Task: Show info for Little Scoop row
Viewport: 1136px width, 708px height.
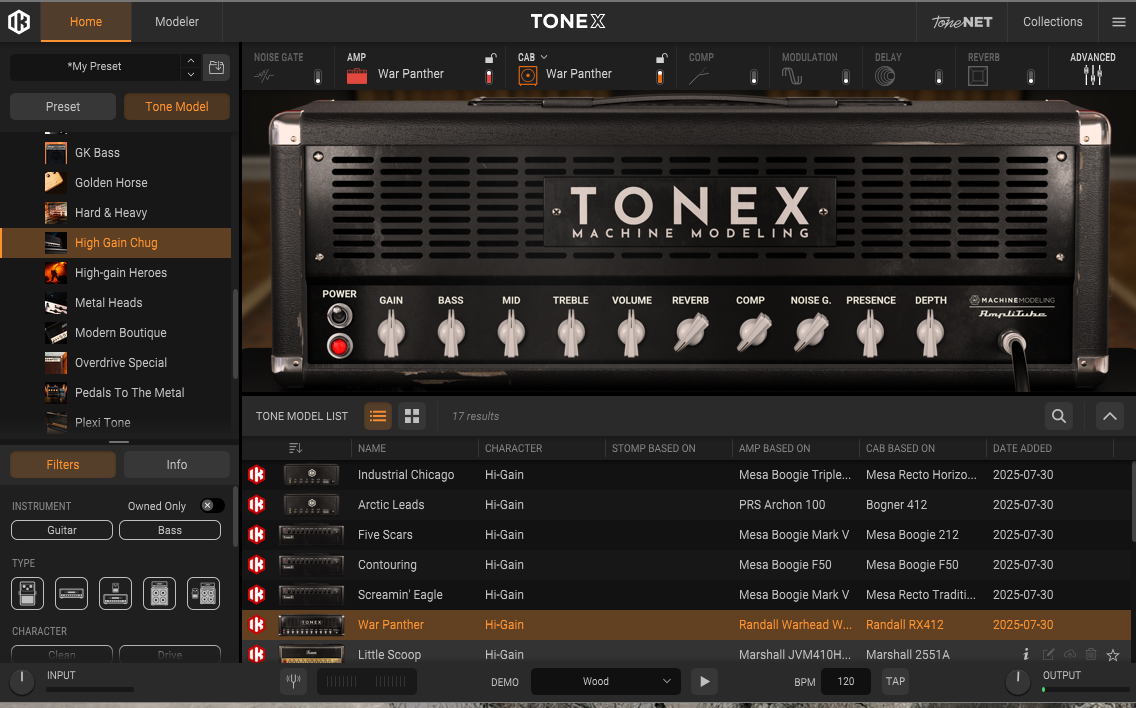Action: click(x=1026, y=654)
